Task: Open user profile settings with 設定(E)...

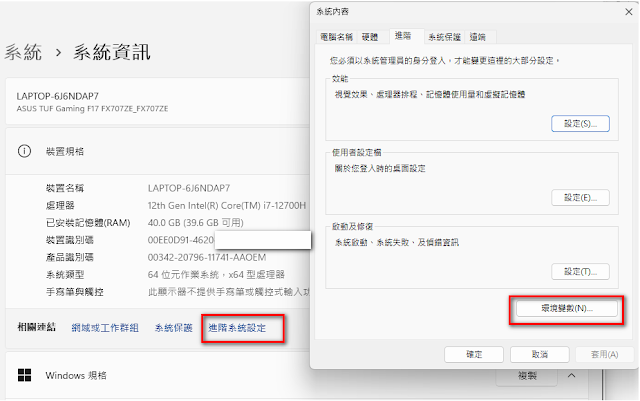Action: (580, 198)
